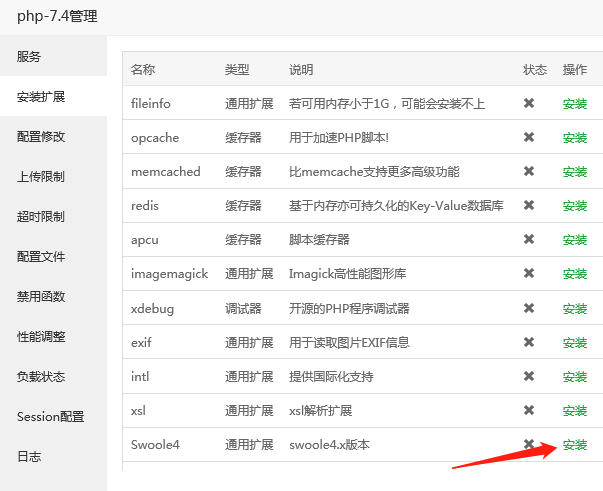This screenshot has height=491, width=603.
Task: Select the xdebug name cell
Action: click(x=152, y=308)
